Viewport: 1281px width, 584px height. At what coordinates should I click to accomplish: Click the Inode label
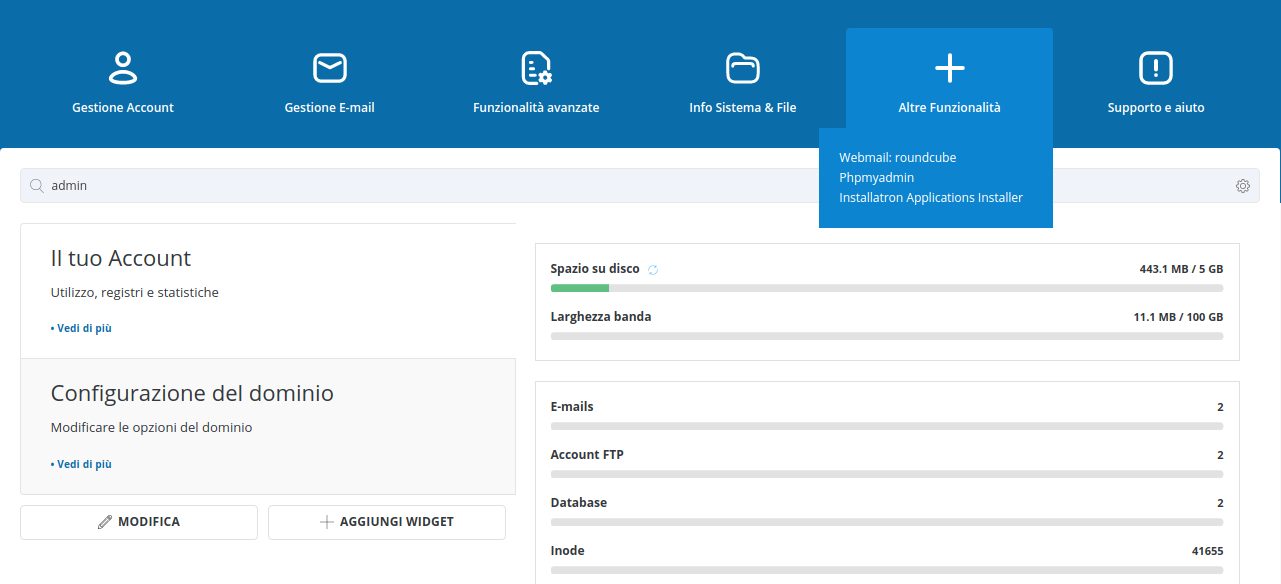pyautogui.click(x=568, y=551)
